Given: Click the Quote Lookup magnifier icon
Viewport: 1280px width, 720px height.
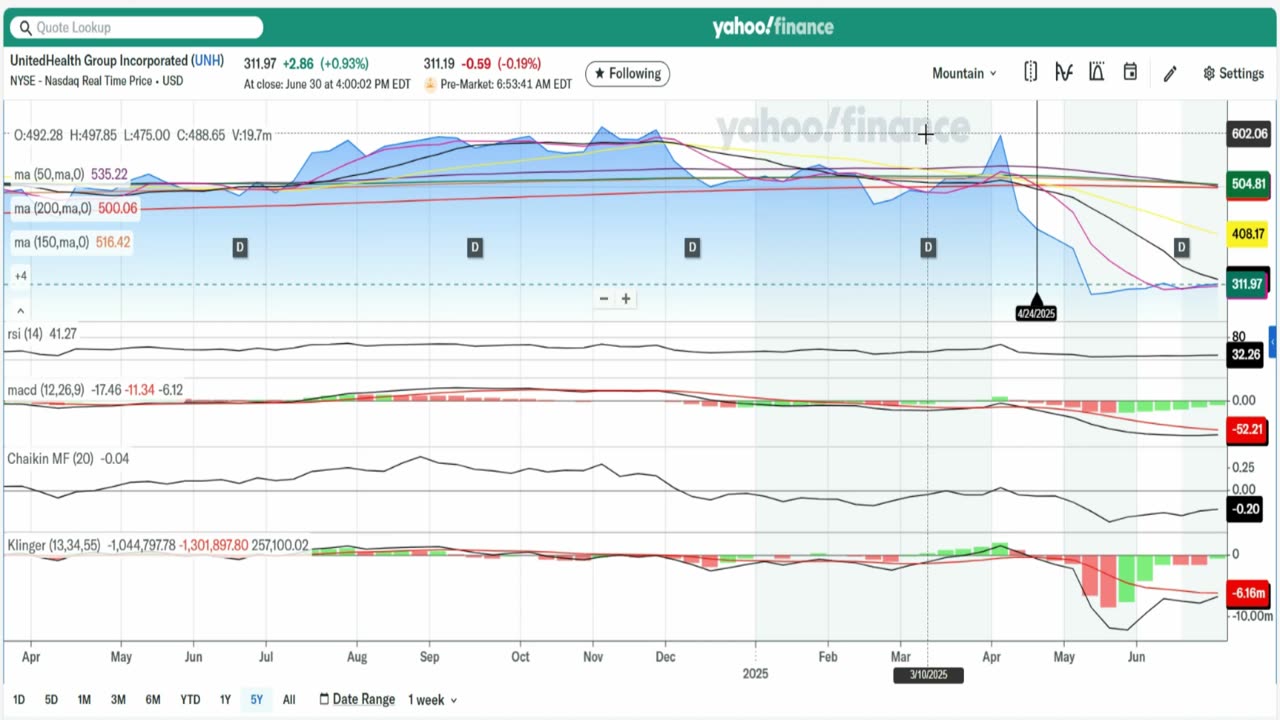Looking at the screenshot, I should click(25, 27).
